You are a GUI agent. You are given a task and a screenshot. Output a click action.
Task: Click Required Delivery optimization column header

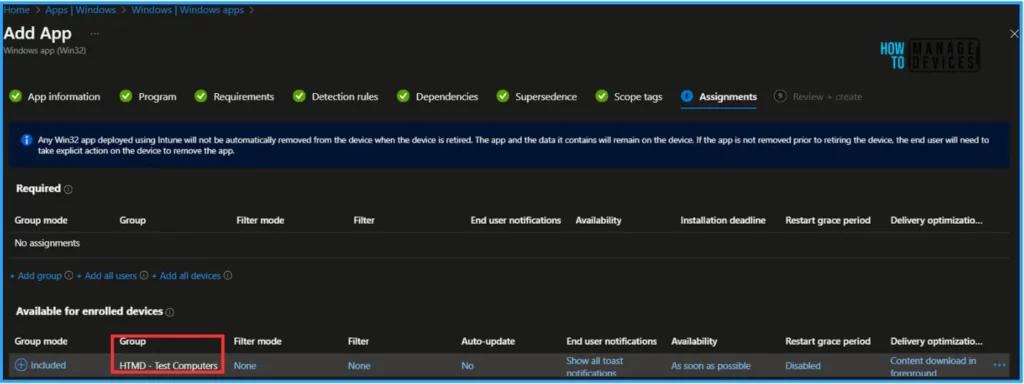click(936, 221)
